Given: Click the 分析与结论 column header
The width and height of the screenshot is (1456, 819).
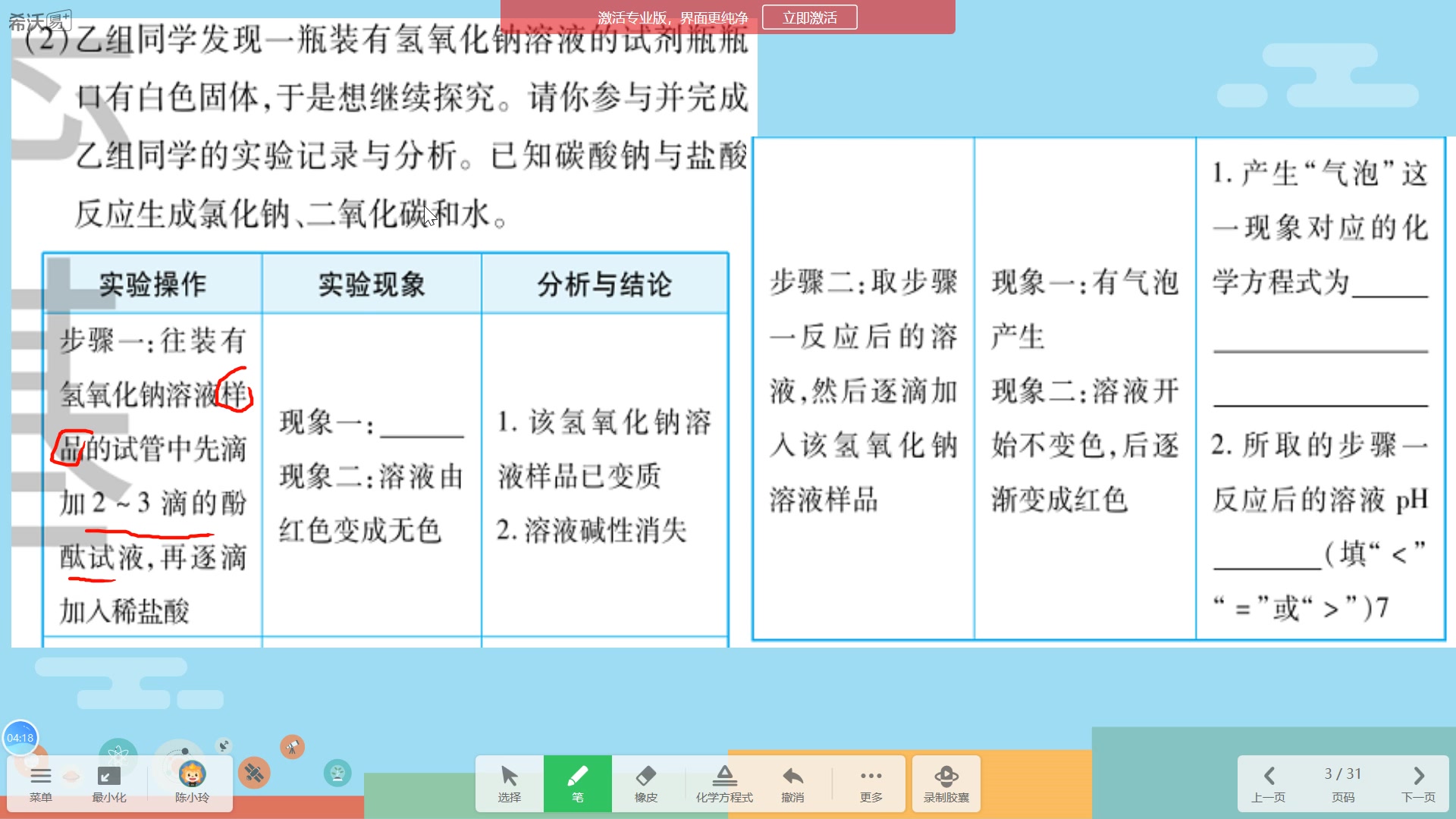Looking at the screenshot, I should (604, 284).
